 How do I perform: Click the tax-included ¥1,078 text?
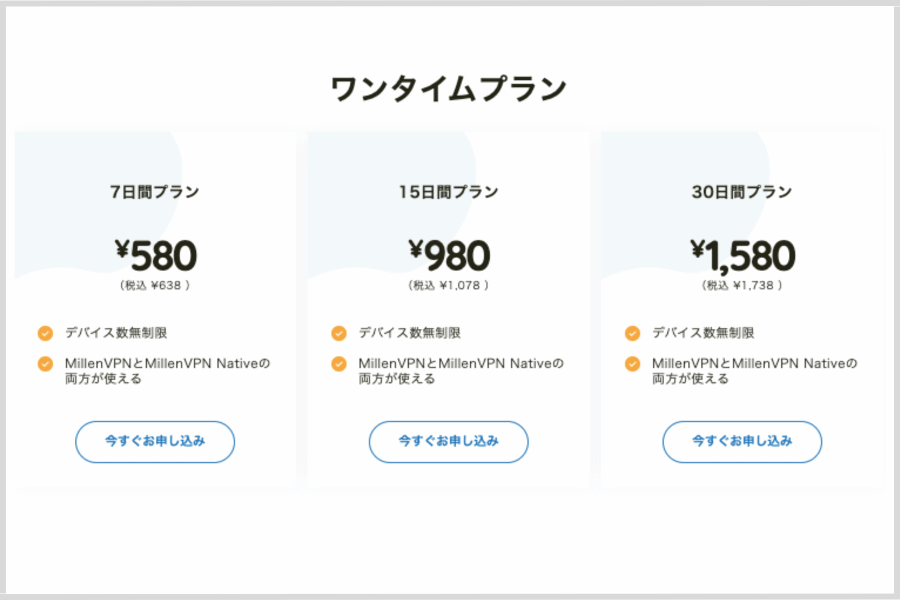point(448,285)
